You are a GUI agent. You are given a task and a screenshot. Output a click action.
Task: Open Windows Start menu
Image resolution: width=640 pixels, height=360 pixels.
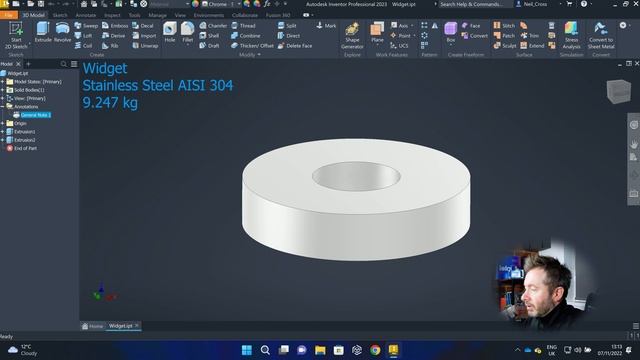click(247, 350)
